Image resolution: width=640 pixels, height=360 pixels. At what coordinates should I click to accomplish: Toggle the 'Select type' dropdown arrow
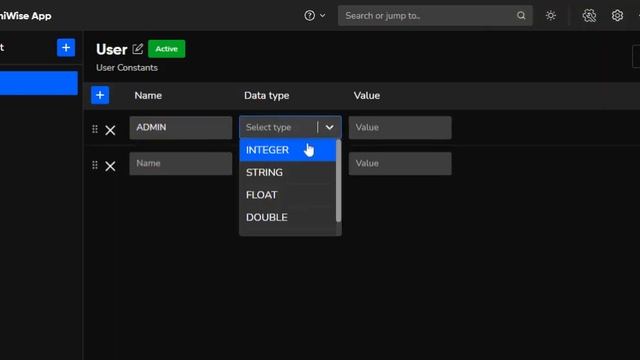(329, 127)
